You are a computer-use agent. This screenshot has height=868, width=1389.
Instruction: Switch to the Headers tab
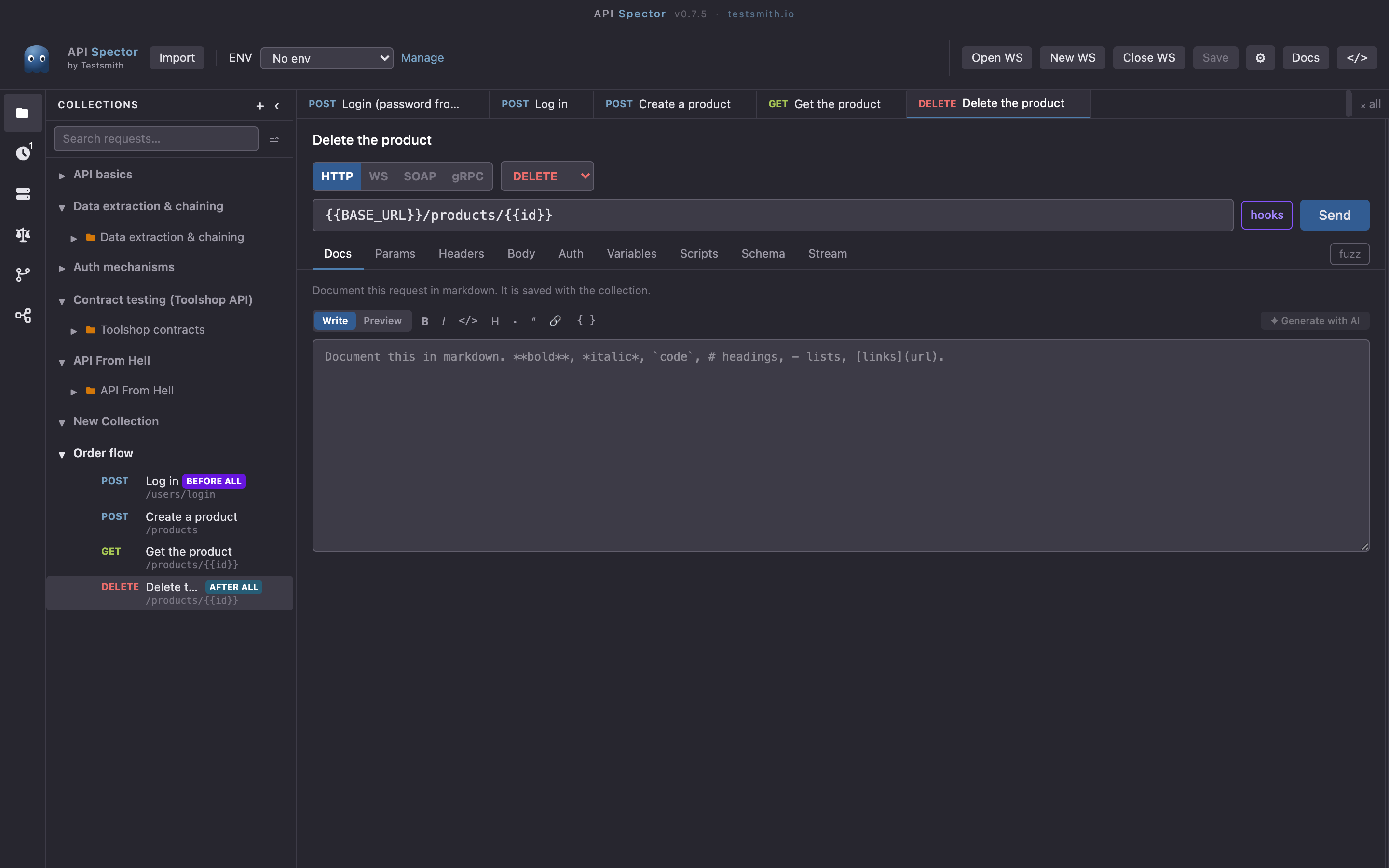tap(461, 253)
